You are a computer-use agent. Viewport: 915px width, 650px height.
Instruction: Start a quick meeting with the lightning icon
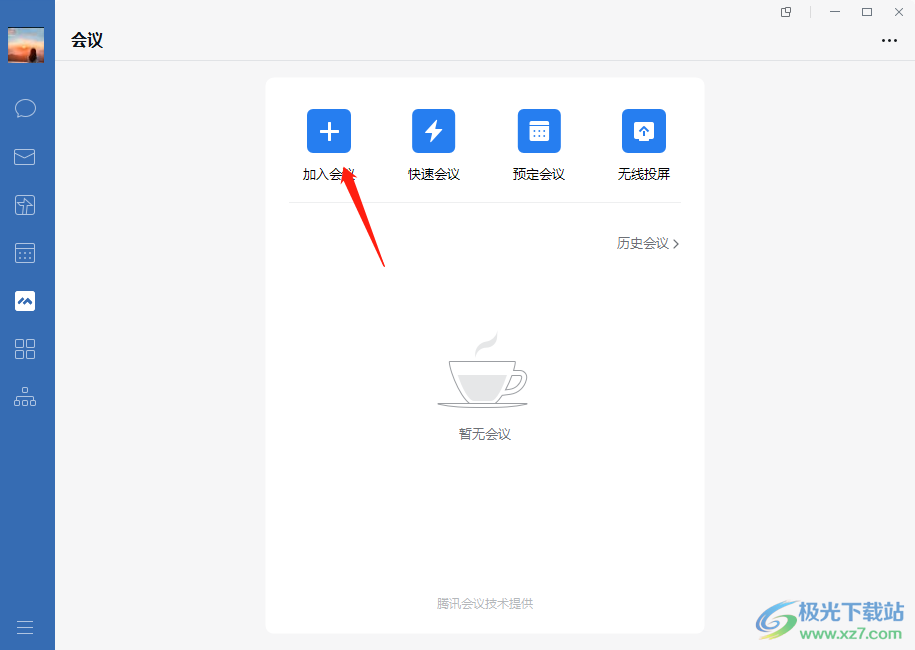point(433,131)
